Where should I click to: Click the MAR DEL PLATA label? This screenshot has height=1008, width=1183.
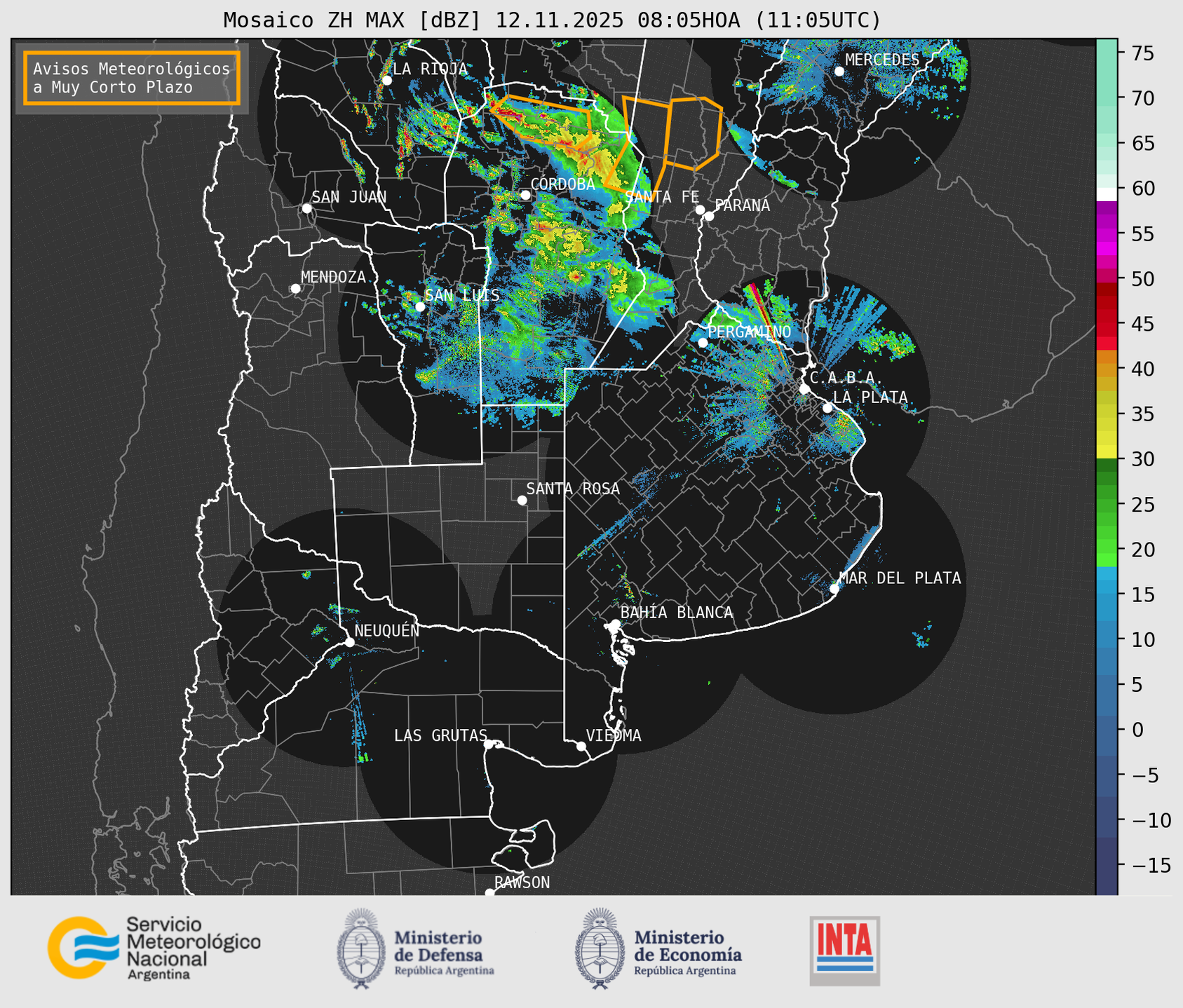click(900, 578)
